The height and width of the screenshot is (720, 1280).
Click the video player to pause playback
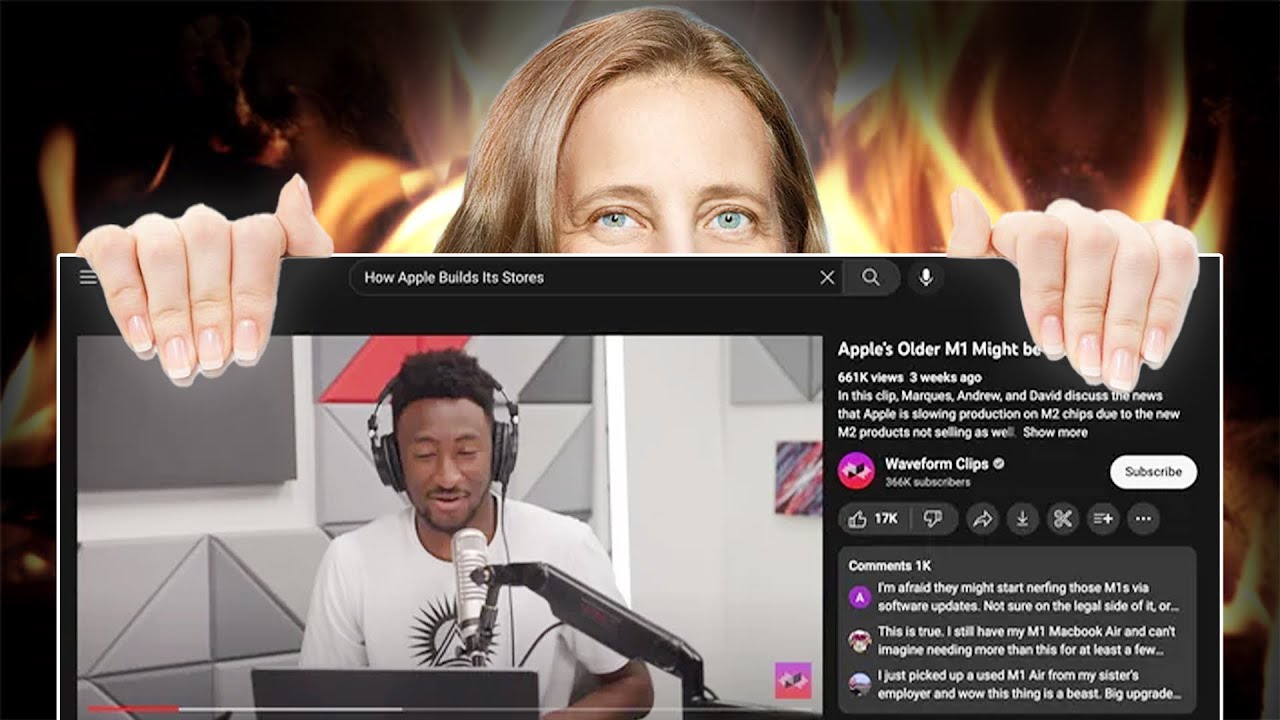(450, 525)
